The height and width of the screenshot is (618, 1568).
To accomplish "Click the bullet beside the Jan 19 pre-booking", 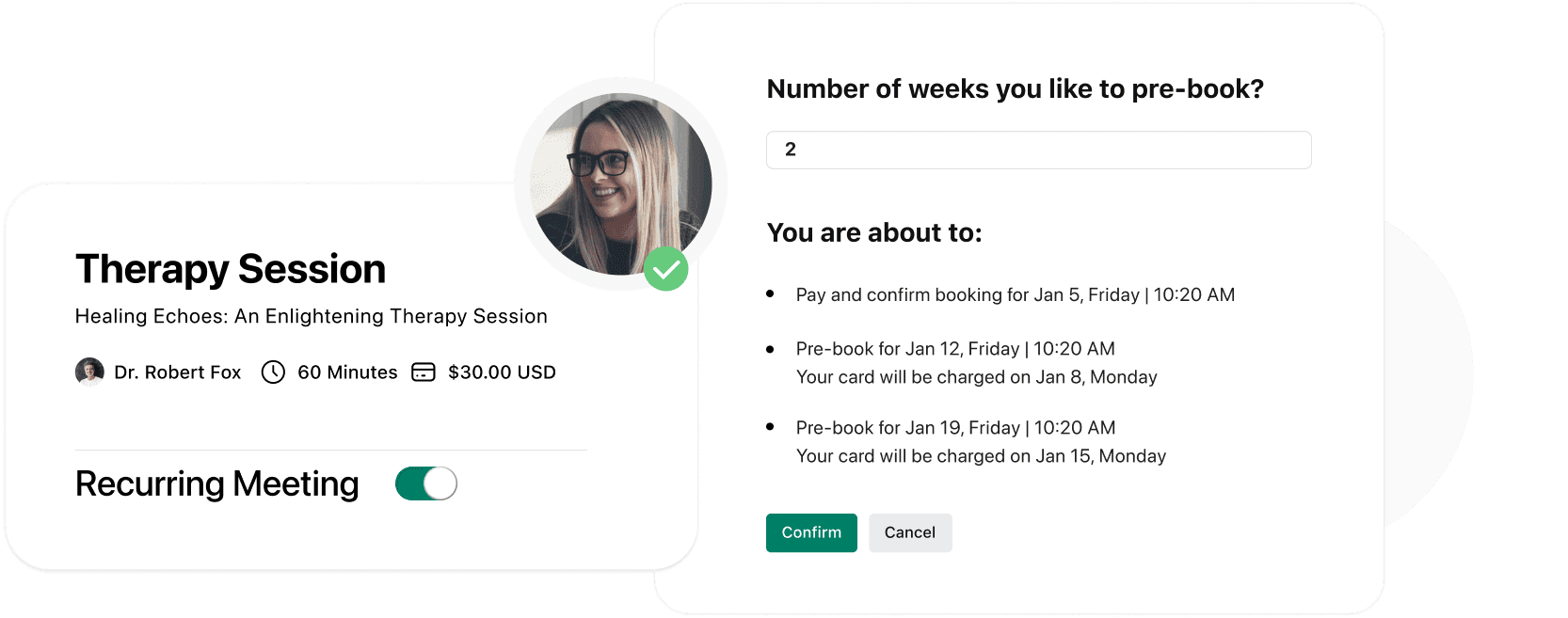I will click(x=769, y=427).
